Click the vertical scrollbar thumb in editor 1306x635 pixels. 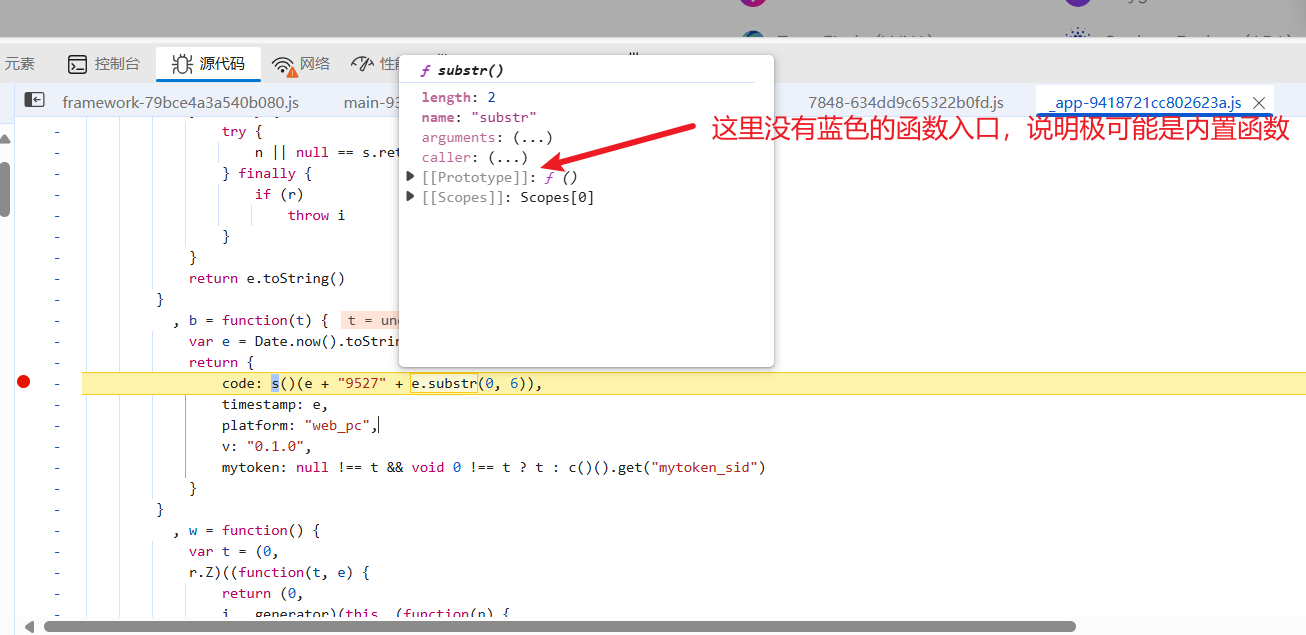coord(5,188)
